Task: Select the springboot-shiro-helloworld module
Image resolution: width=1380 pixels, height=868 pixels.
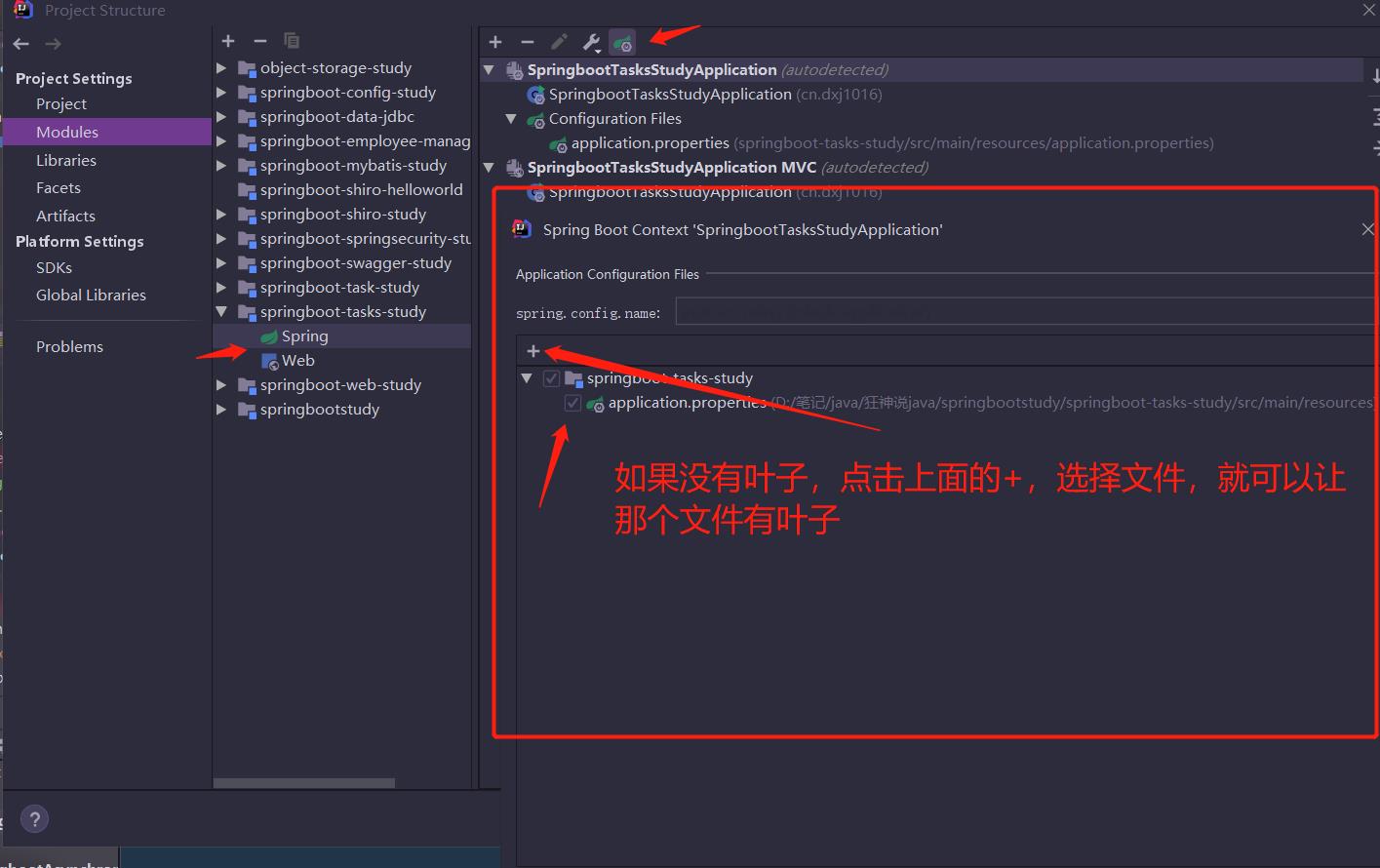Action: point(362,190)
